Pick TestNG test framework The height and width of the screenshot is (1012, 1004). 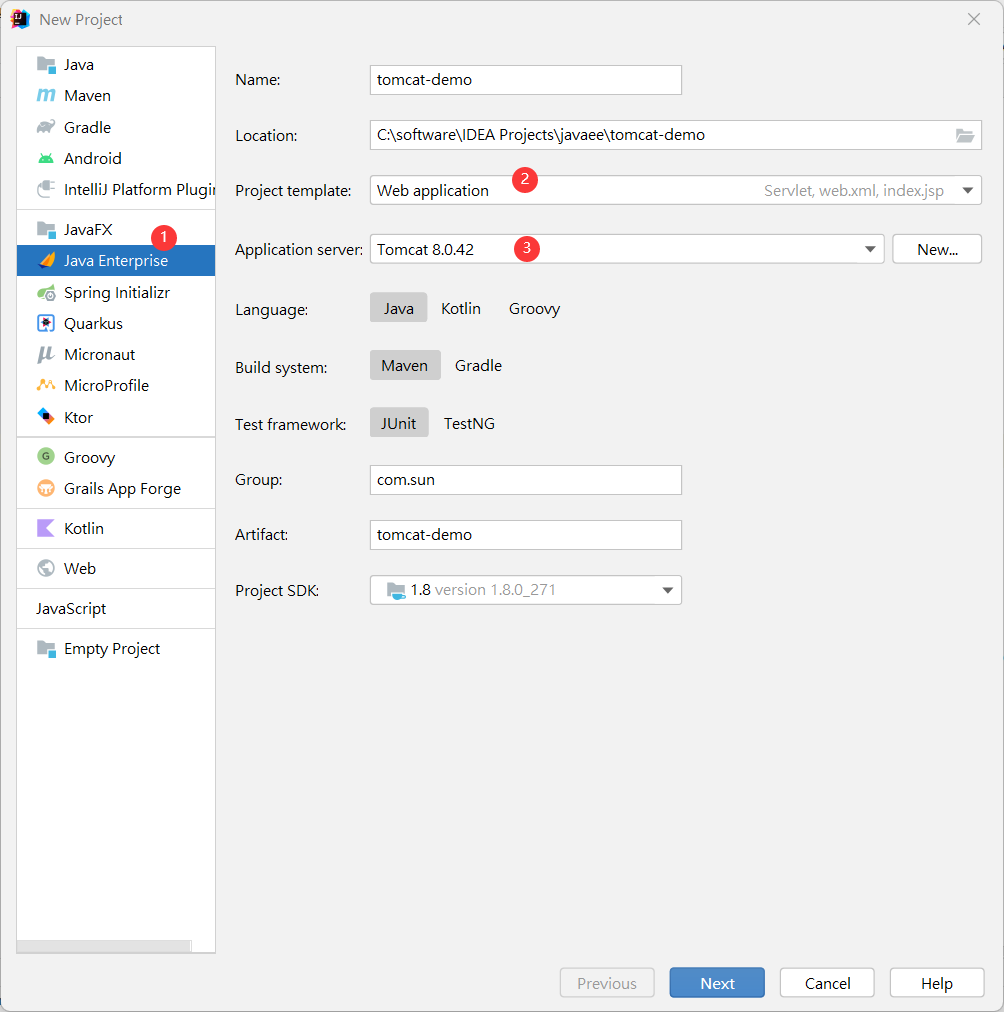click(469, 423)
